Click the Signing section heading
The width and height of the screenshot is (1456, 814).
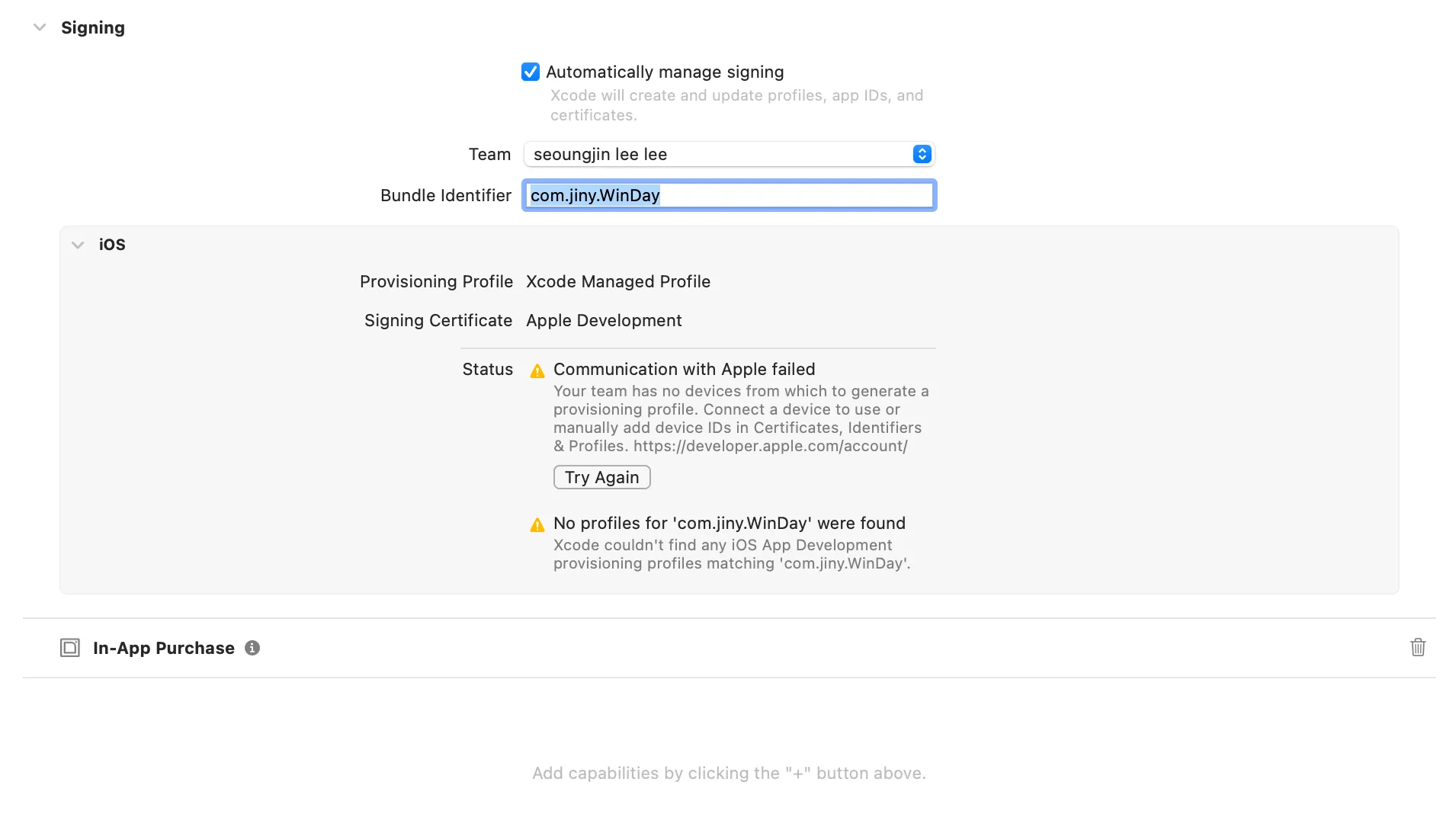(93, 27)
